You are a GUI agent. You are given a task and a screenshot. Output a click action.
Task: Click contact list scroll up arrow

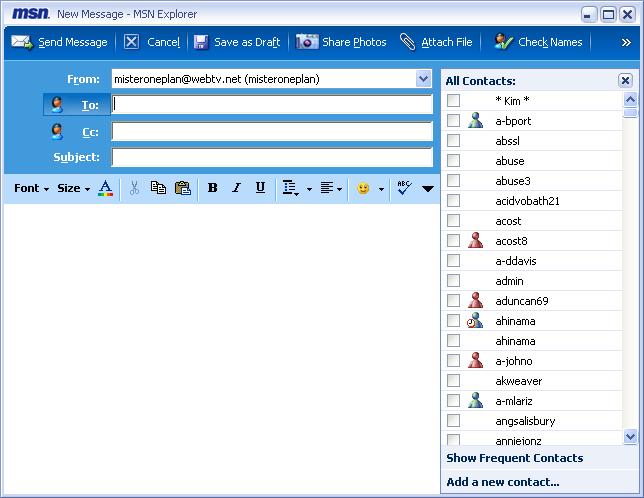(x=630, y=99)
